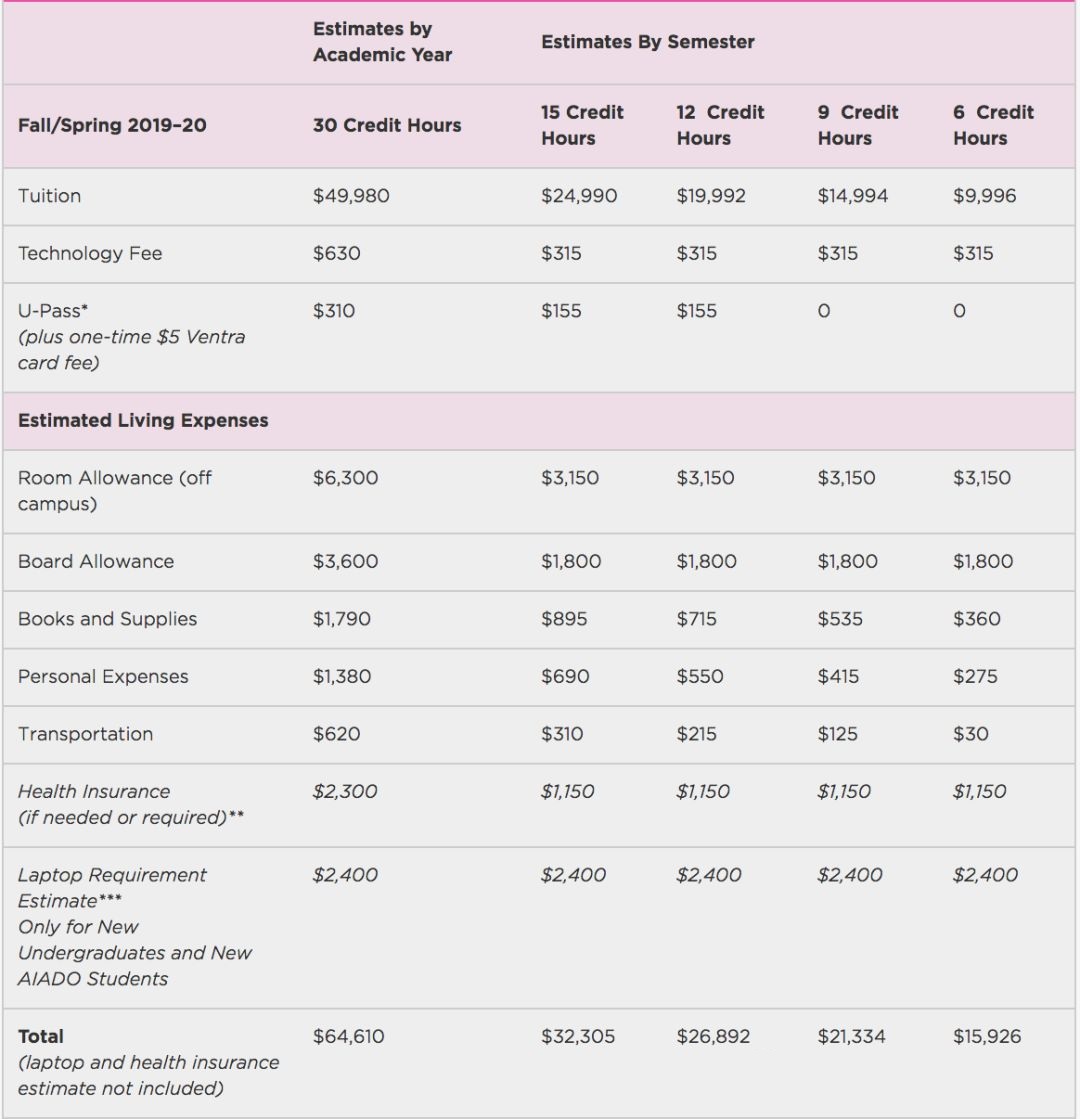Click the Laptop Requirement Estimate label
1080x1119 pixels.
click(112, 887)
